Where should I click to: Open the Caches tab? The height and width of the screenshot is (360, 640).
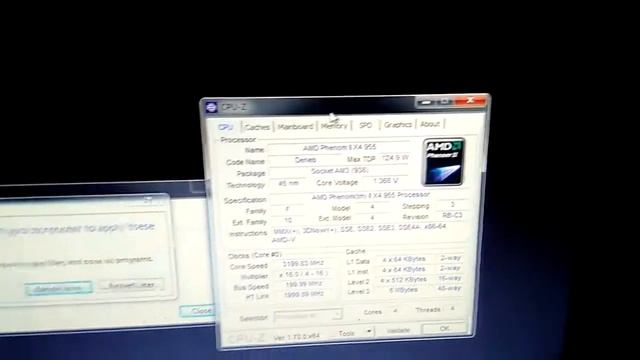pos(258,127)
